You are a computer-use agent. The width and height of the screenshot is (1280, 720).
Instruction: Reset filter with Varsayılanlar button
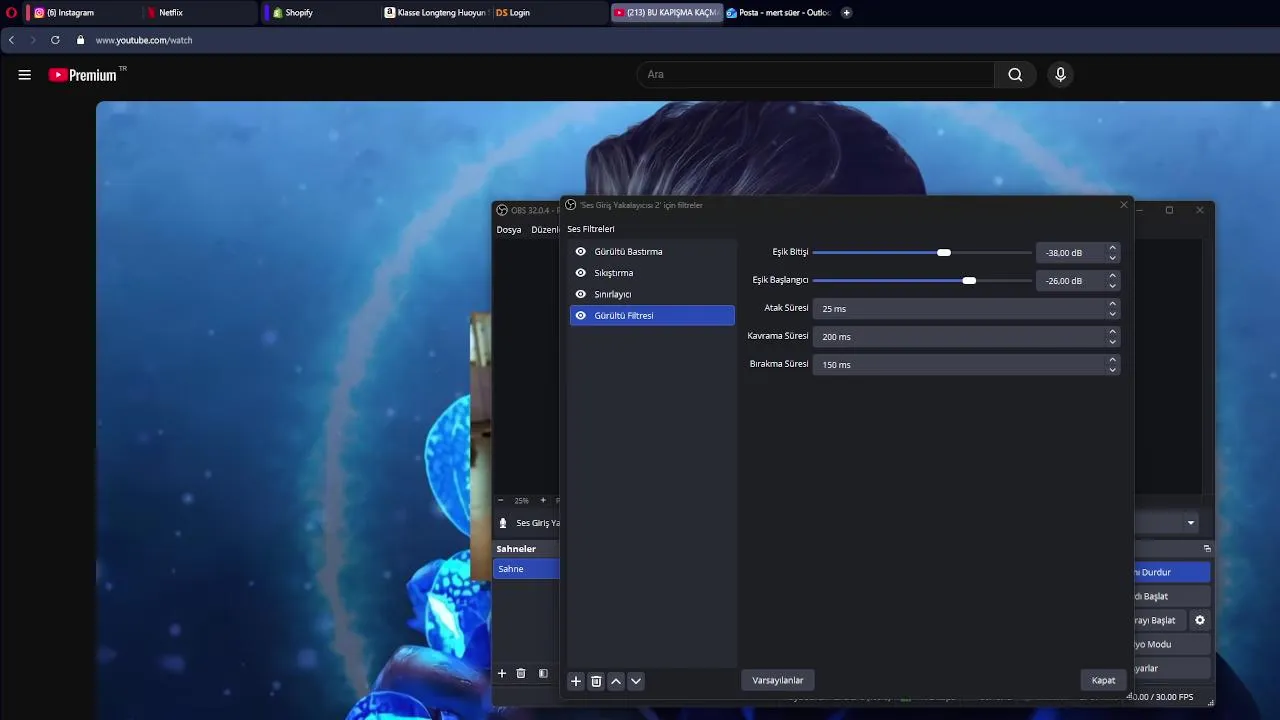[778, 681]
